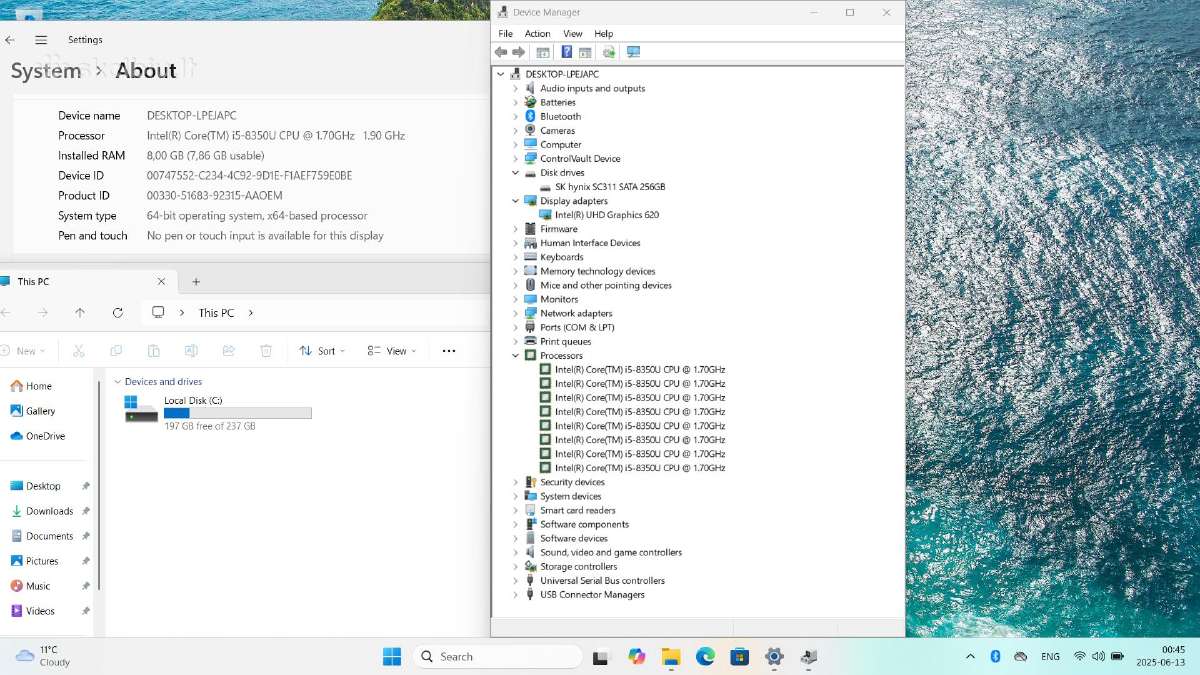Screen dimensions: 1200x675
Task: Select SK hynix SC311 SATA 256GB drive
Action: [610, 187]
